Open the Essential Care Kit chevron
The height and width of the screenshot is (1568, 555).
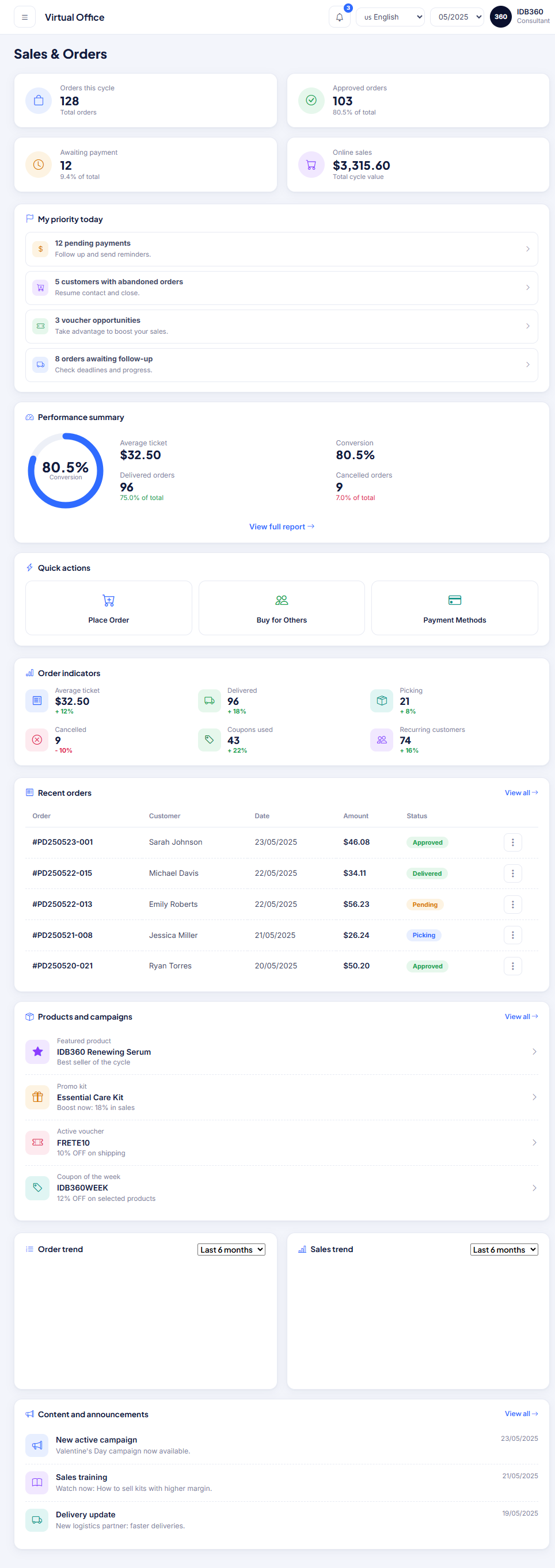(x=534, y=1097)
